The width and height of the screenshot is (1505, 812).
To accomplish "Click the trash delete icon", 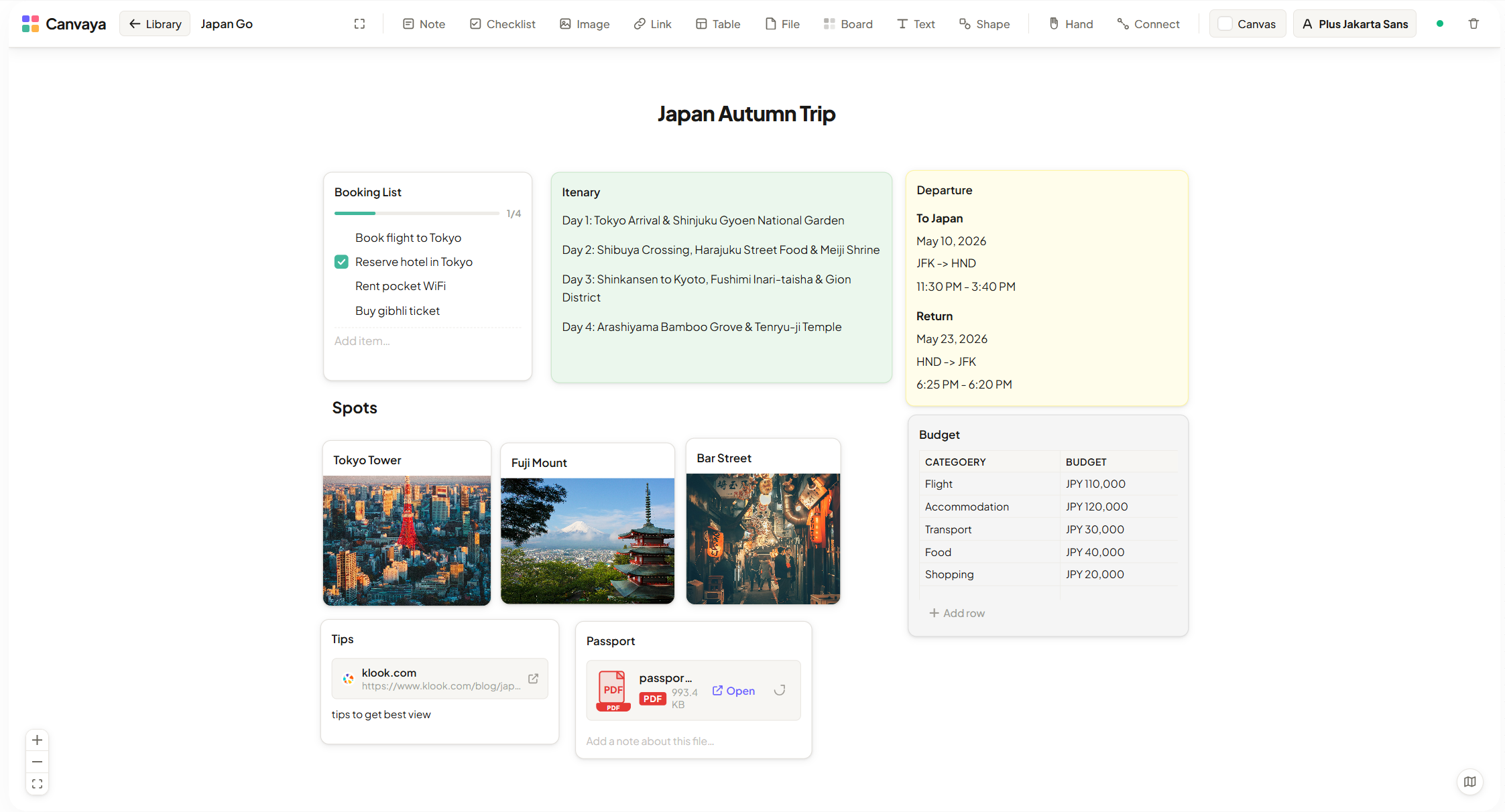I will (1473, 24).
